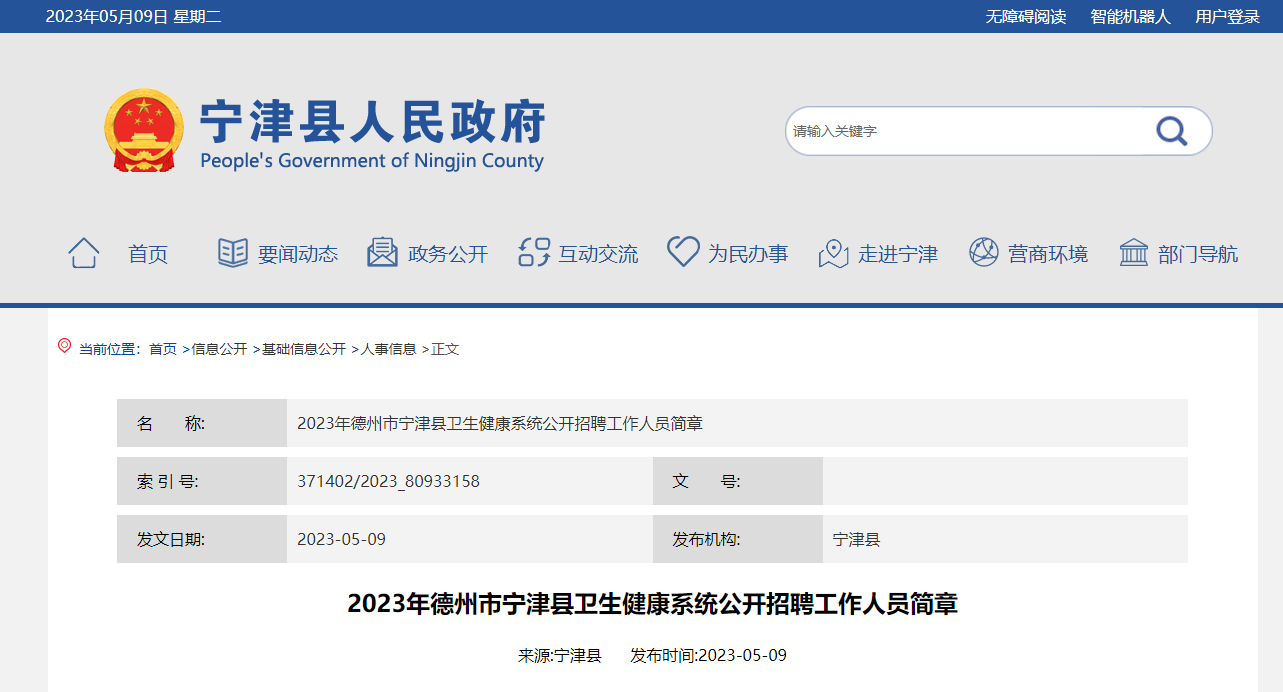This screenshot has width=1283, height=692.
Task: Click the 发文日期 value 2023-05-09
Action: [x=341, y=539]
